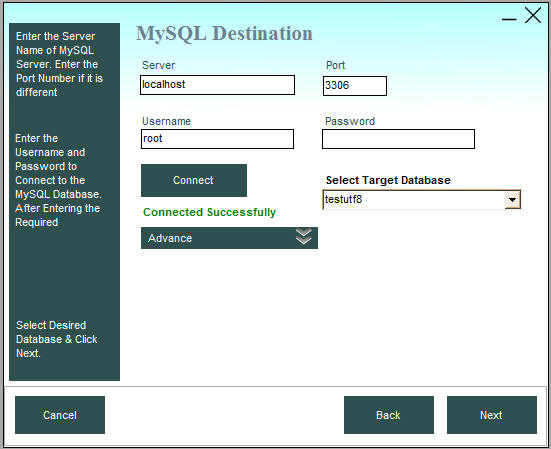Click the Password label text
Screen dimensions: 551x449
350,121
